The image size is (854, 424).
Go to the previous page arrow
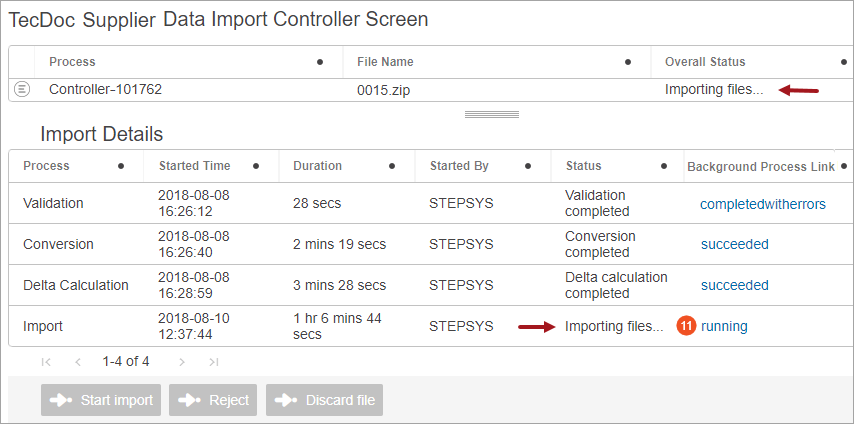[78, 362]
